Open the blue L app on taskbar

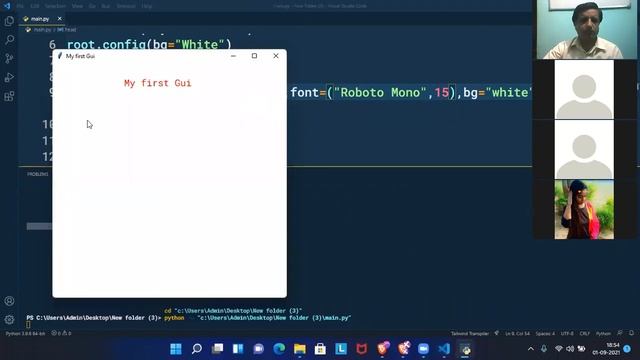[x=341, y=349]
